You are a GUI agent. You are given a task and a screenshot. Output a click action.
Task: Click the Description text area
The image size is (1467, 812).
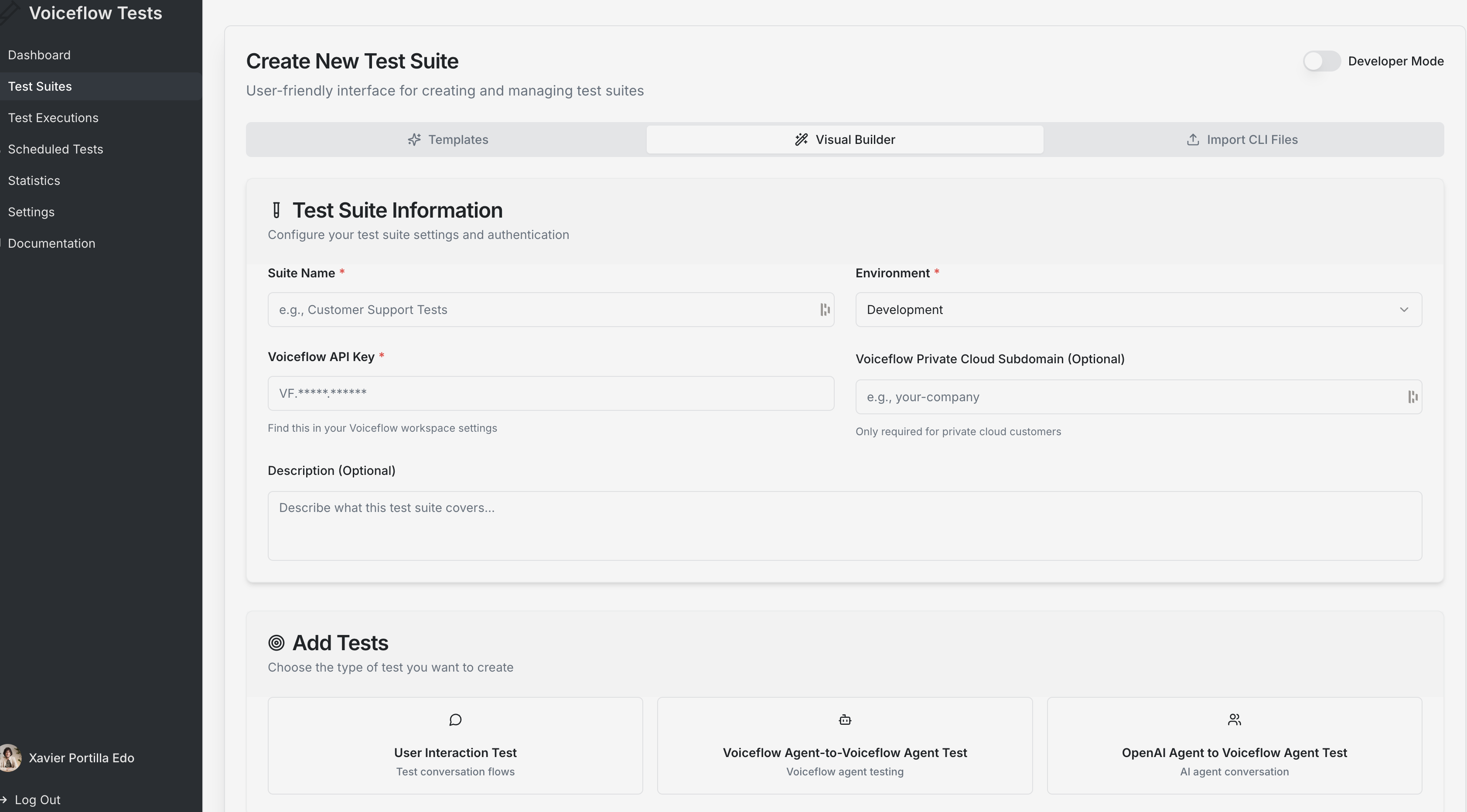[x=845, y=525]
